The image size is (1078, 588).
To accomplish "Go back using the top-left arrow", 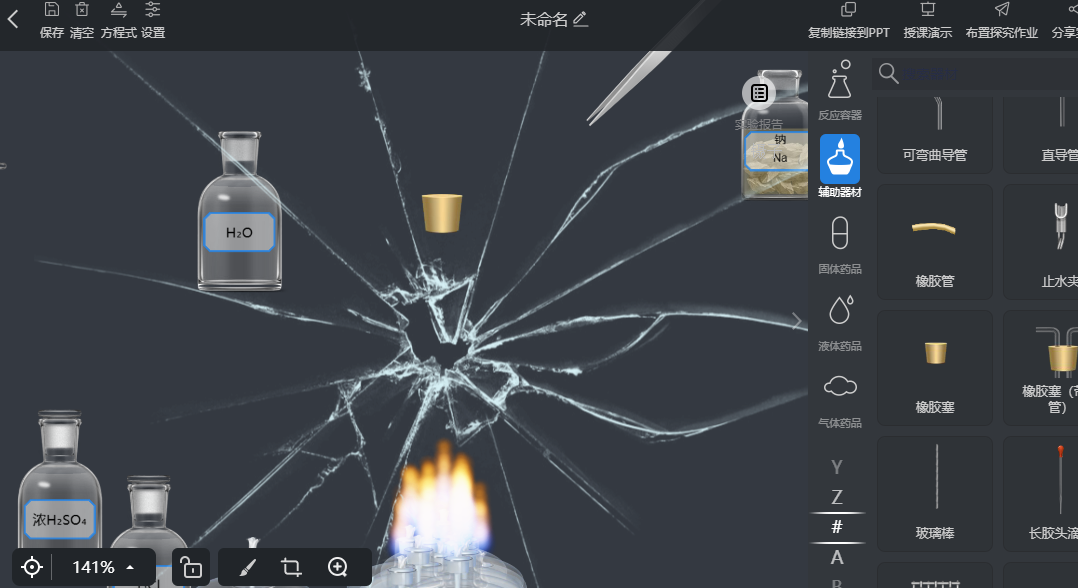I will click(13, 19).
